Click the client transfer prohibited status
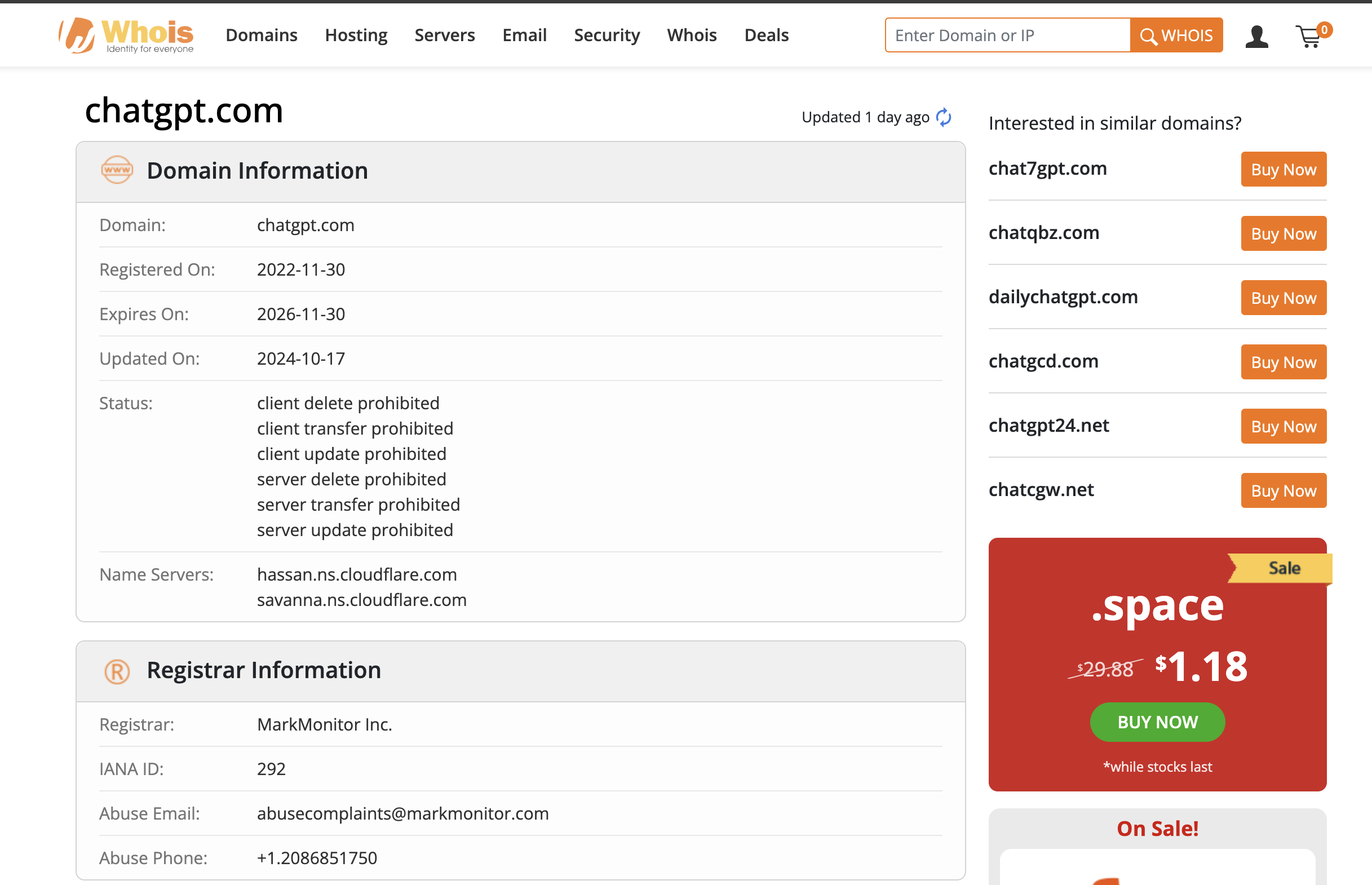The width and height of the screenshot is (1372, 885). [355, 429]
